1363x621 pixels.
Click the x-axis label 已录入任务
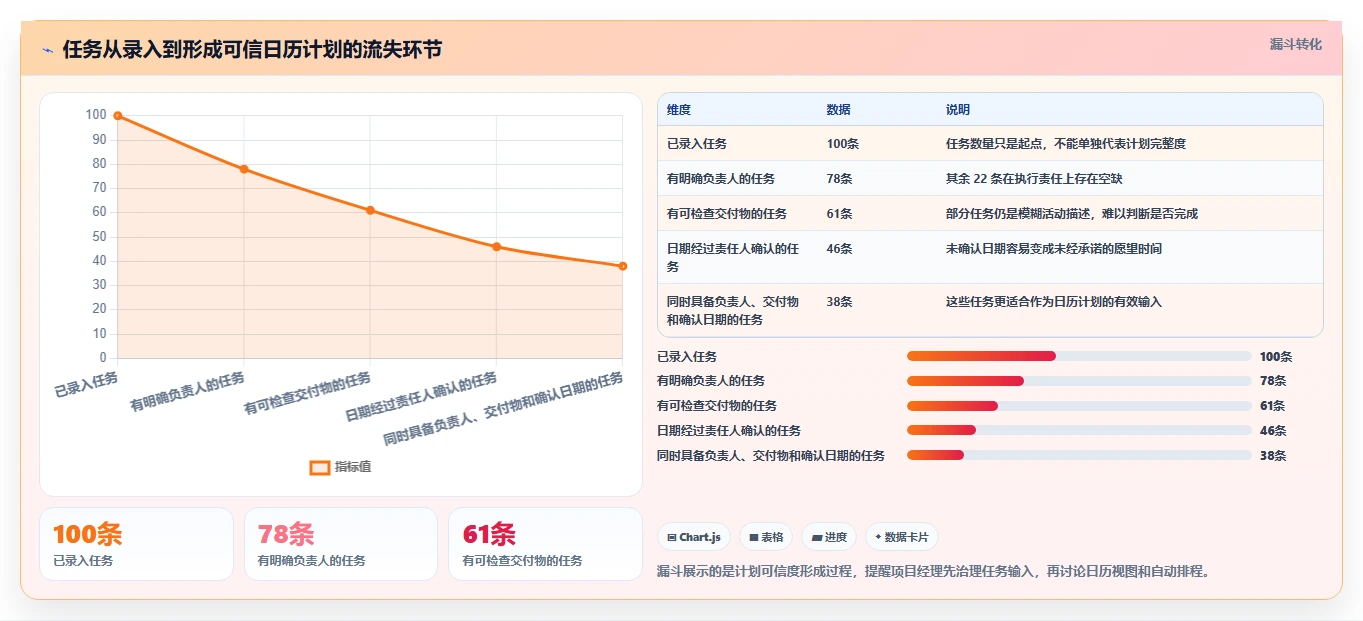tap(87, 384)
